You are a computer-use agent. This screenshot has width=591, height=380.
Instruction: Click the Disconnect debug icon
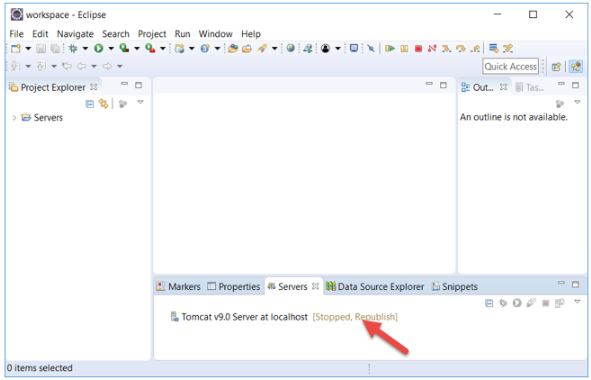coord(432,48)
